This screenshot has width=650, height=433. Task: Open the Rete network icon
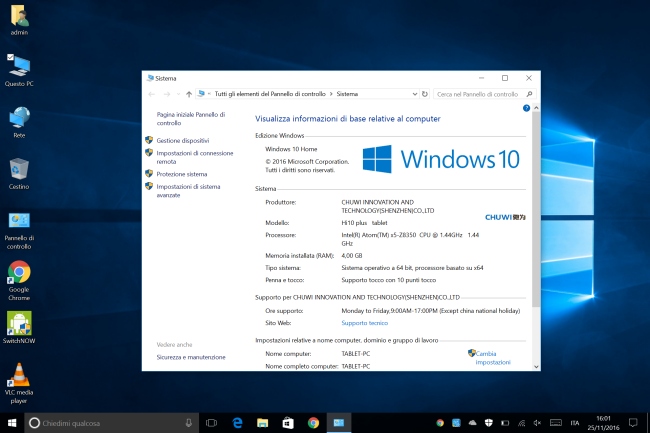(x=19, y=122)
